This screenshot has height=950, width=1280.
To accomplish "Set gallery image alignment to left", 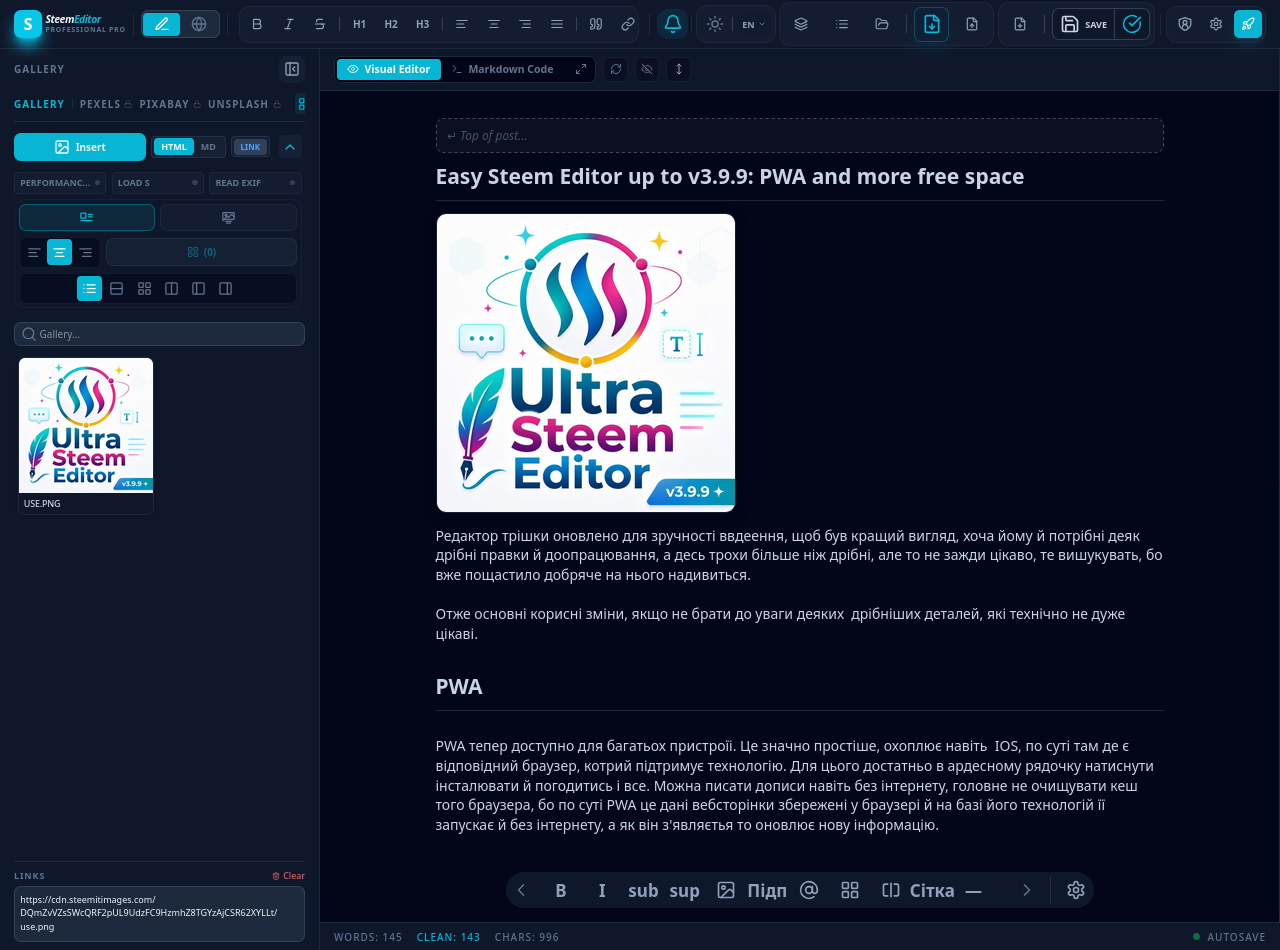I will click(x=34, y=252).
